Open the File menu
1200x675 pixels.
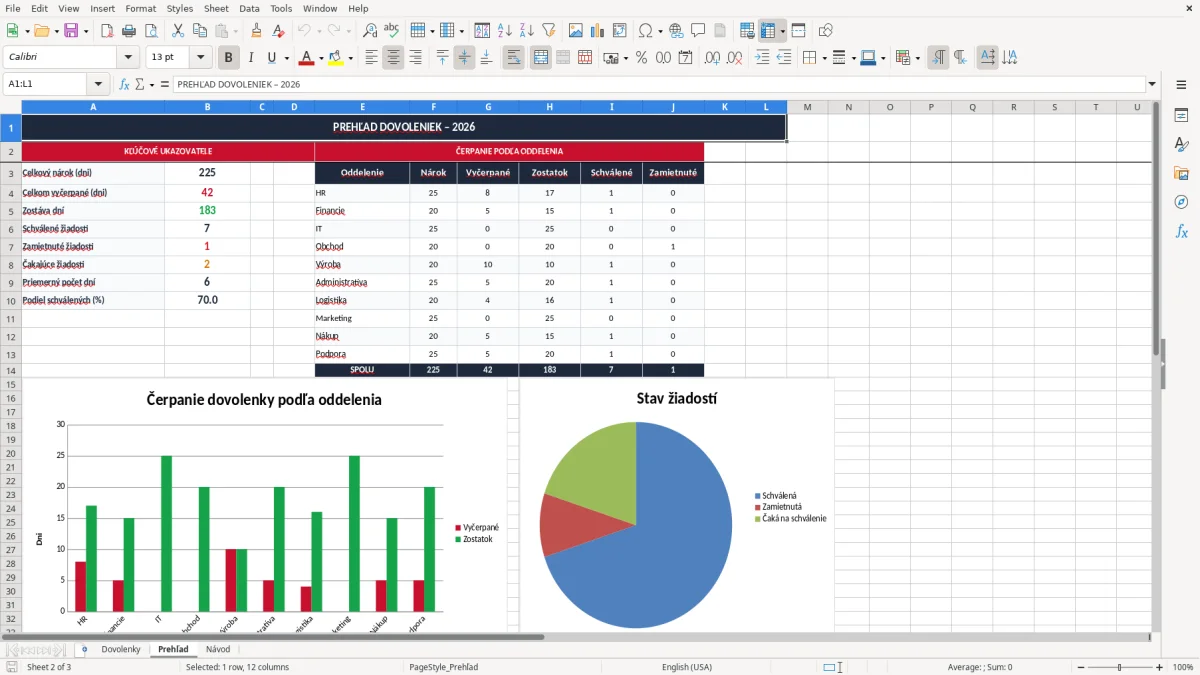12,8
